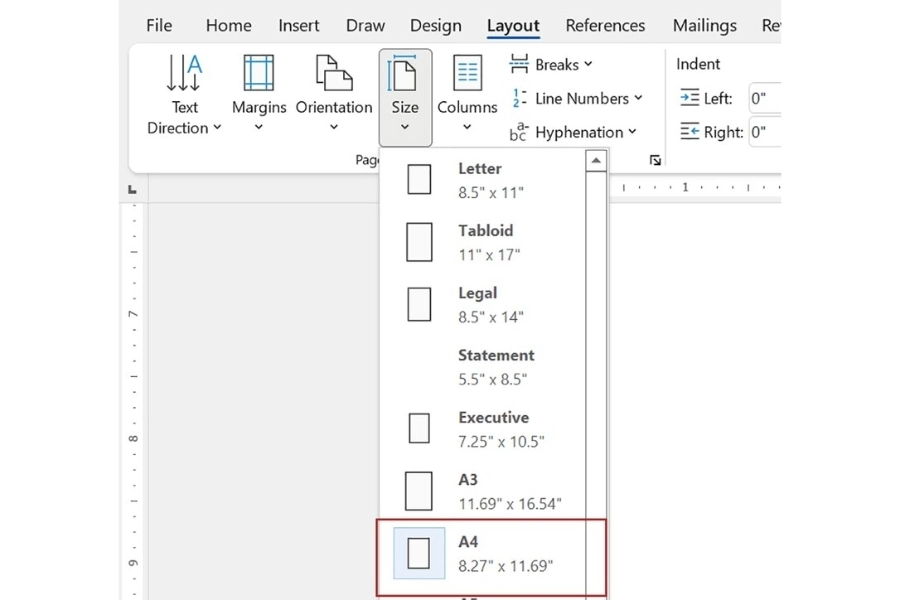Choose Letter 8.5" x 11" size
The image size is (900, 600).
(490, 180)
